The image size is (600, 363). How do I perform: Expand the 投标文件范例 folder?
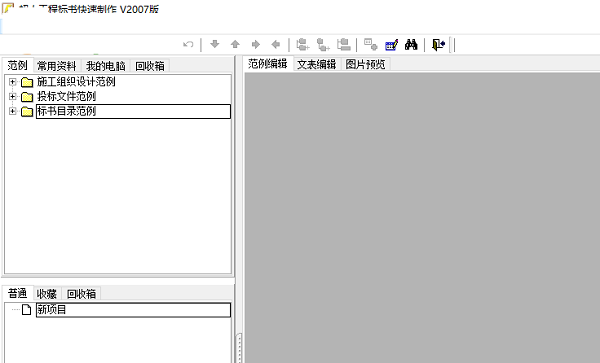pos(13,96)
